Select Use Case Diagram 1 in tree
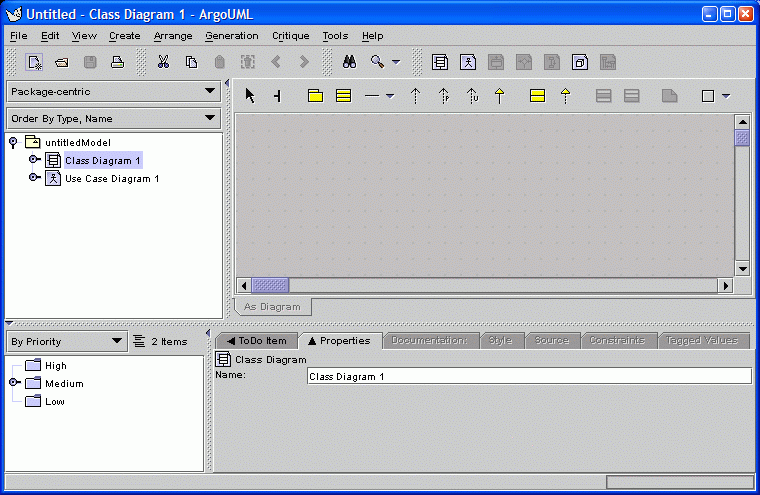This screenshot has width=760, height=495. [x=112, y=178]
